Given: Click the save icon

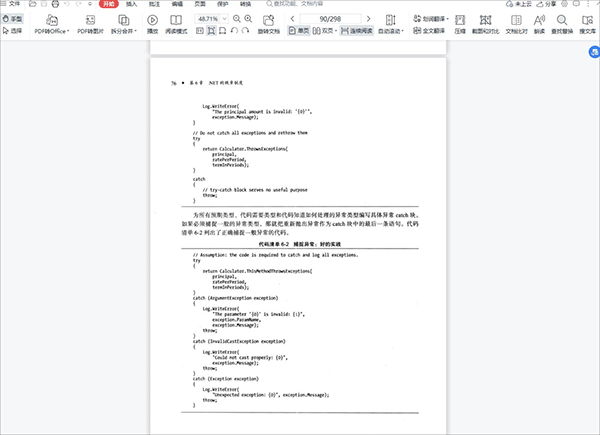Looking at the screenshot, I should tap(44, 4).
